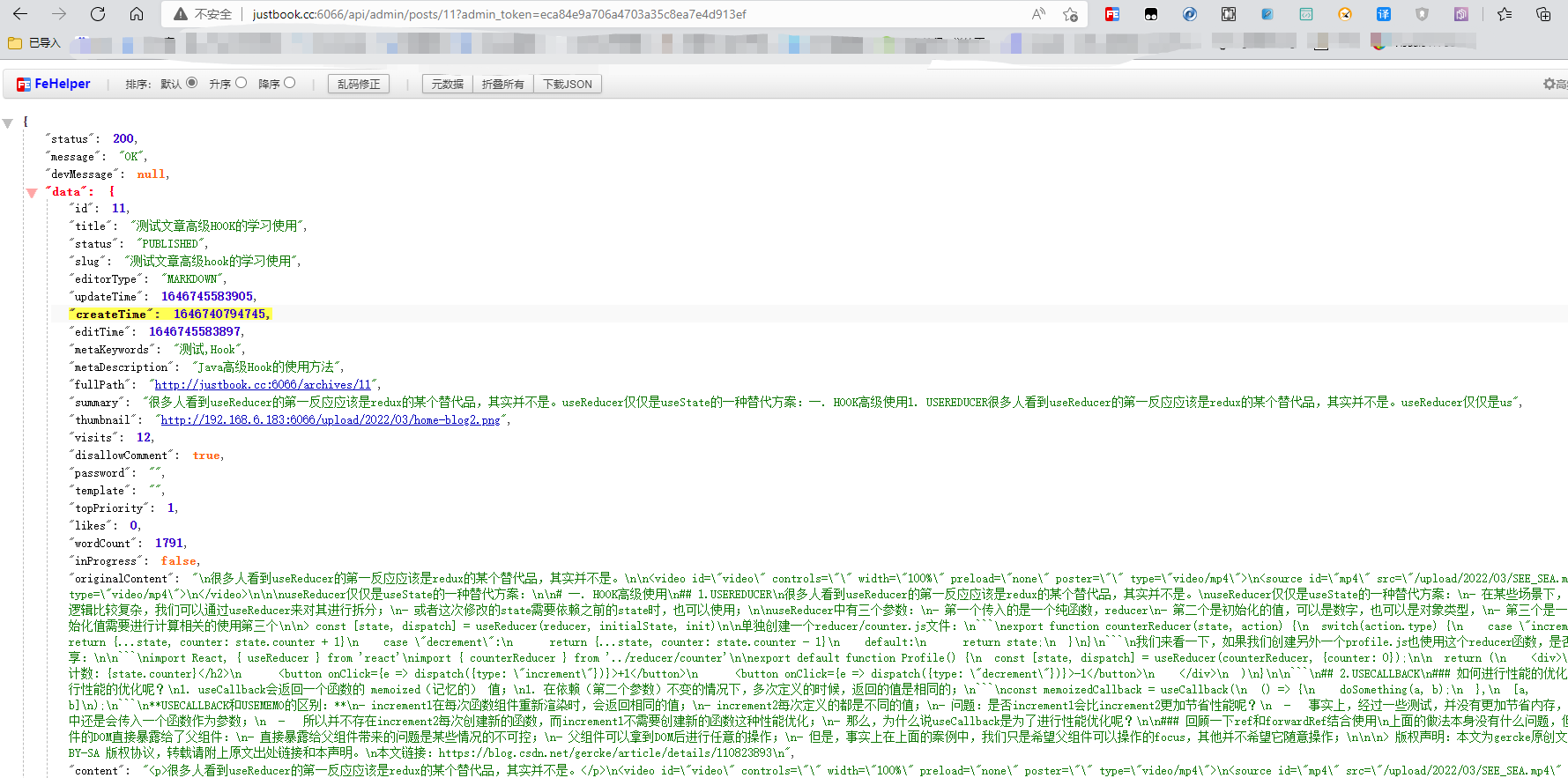Click the orange circular extension icon
This screenshot has height=778, width=1568.
pos(1345,14)
